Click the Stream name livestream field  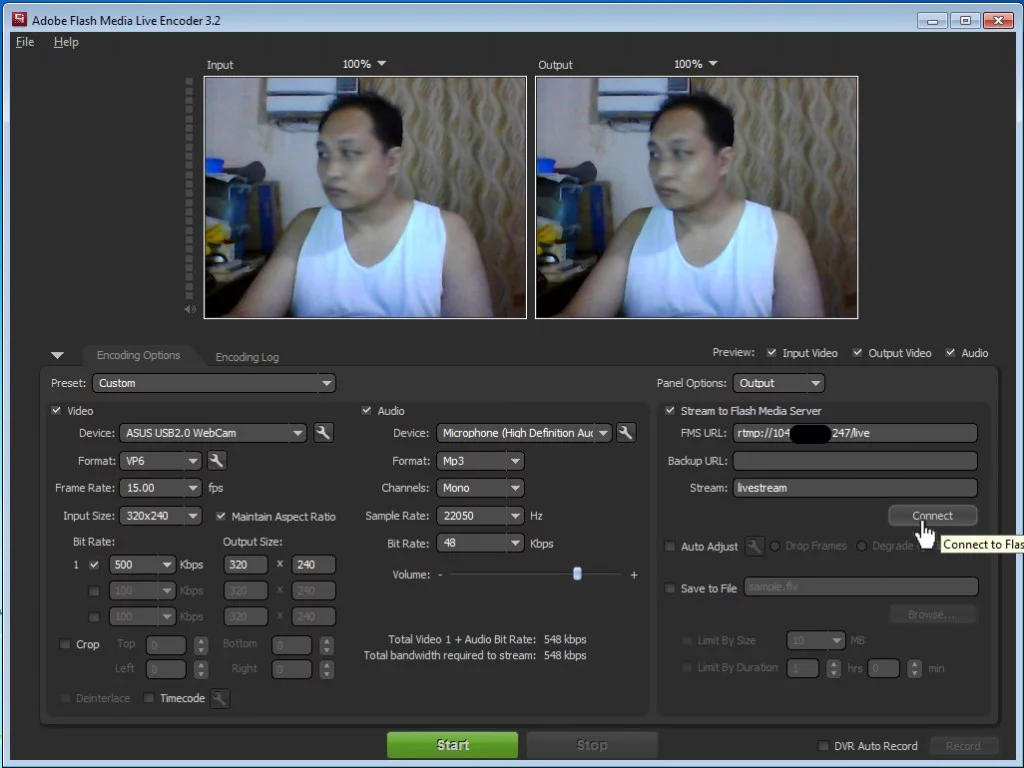(x=855, y=488)
